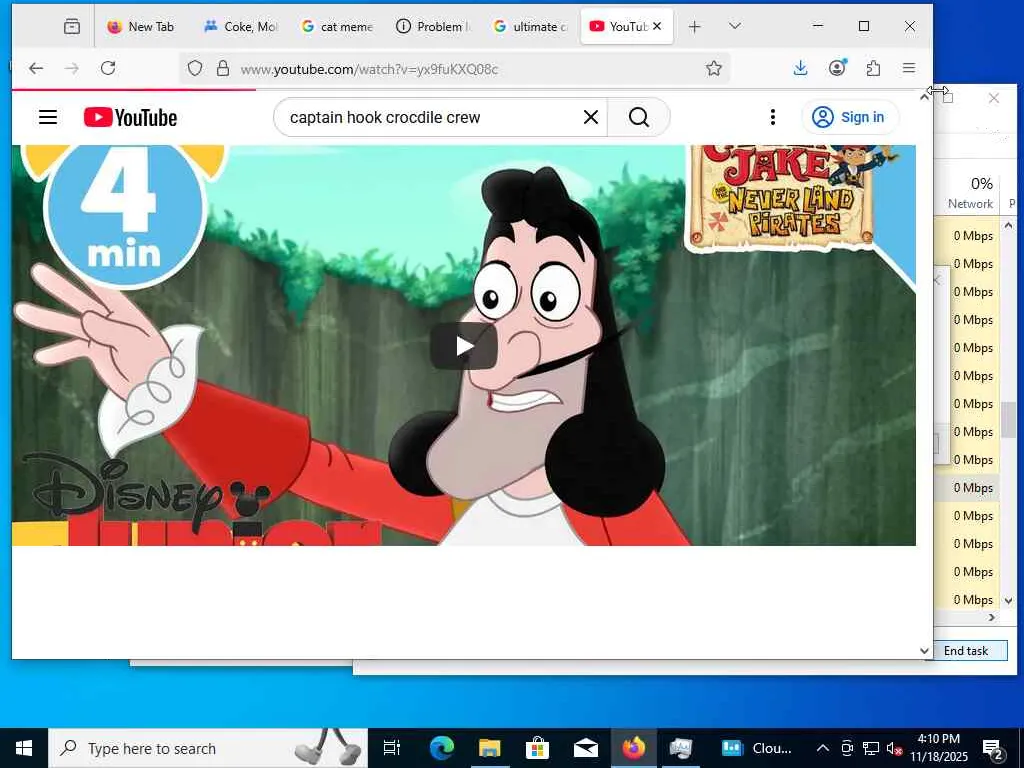This screenshot has height=768, width=1024.
Task: Open Mail app from taskbar
Action: pyautogui.click(x=586, y=748)
